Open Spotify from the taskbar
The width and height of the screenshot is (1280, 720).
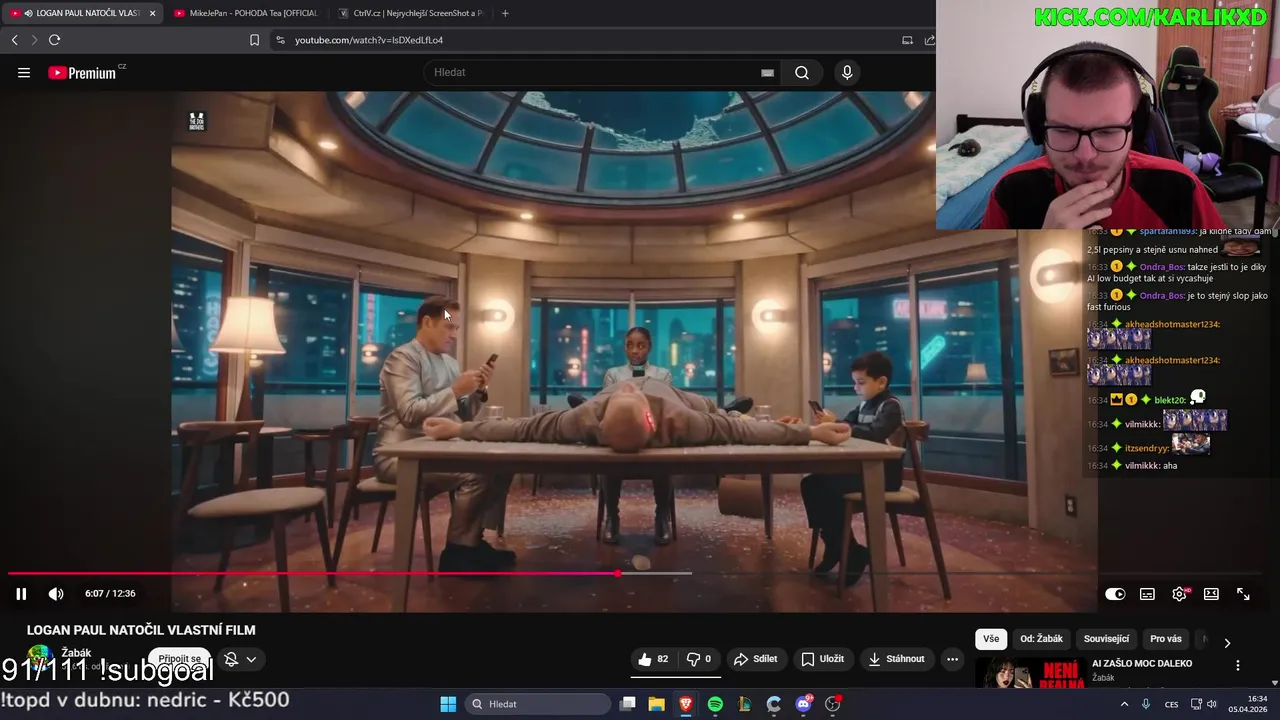[x=715, y=704]
